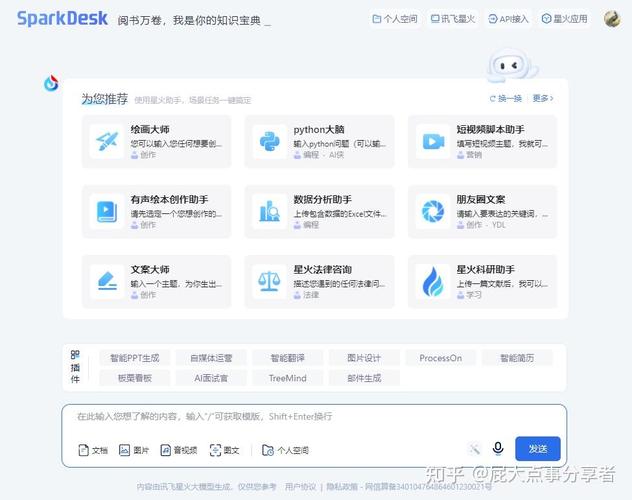
Task: Expand more assistants via 更多
Action: [543, 98]
